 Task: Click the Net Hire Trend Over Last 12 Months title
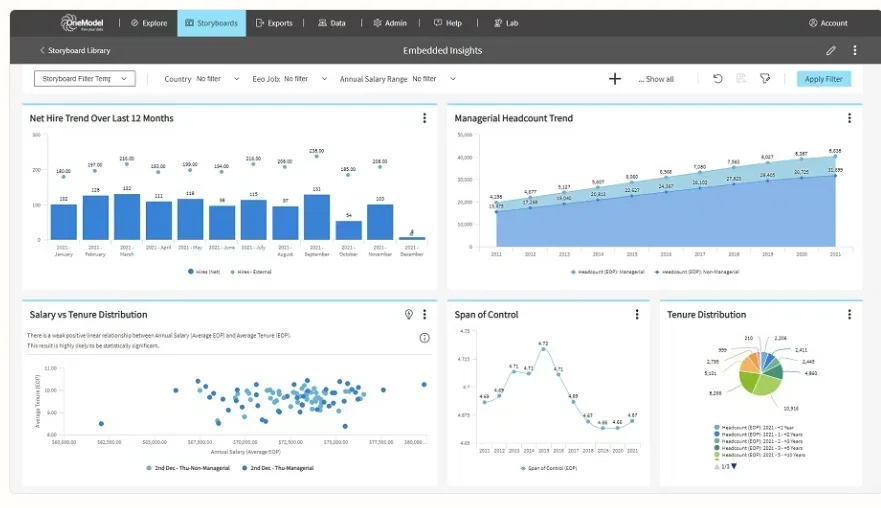point(102,118)
